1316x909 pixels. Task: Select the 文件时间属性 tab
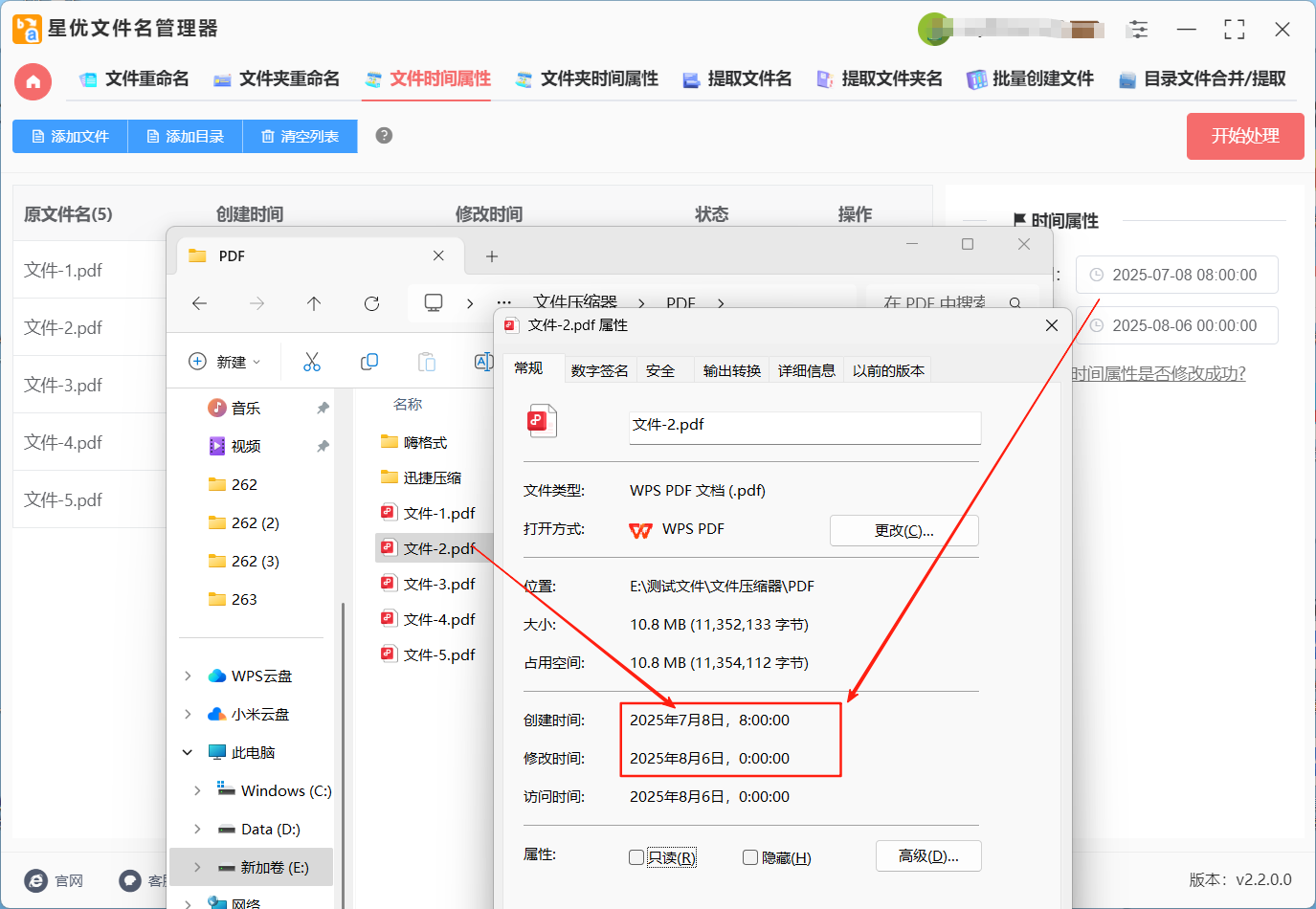click(428, 79)
